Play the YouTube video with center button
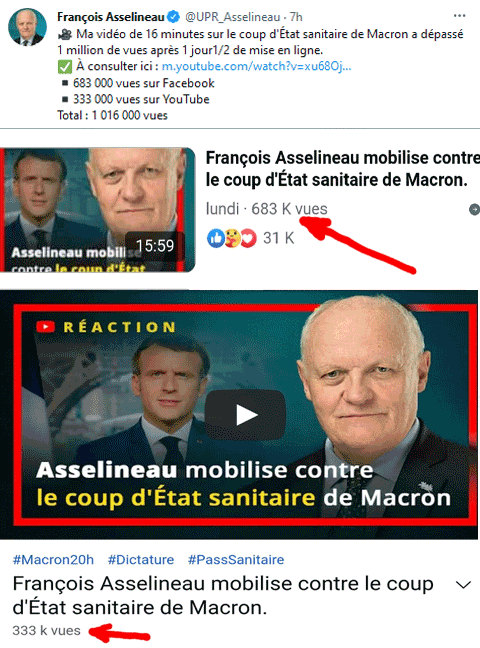480x648 pixels. tap(245, 415)
